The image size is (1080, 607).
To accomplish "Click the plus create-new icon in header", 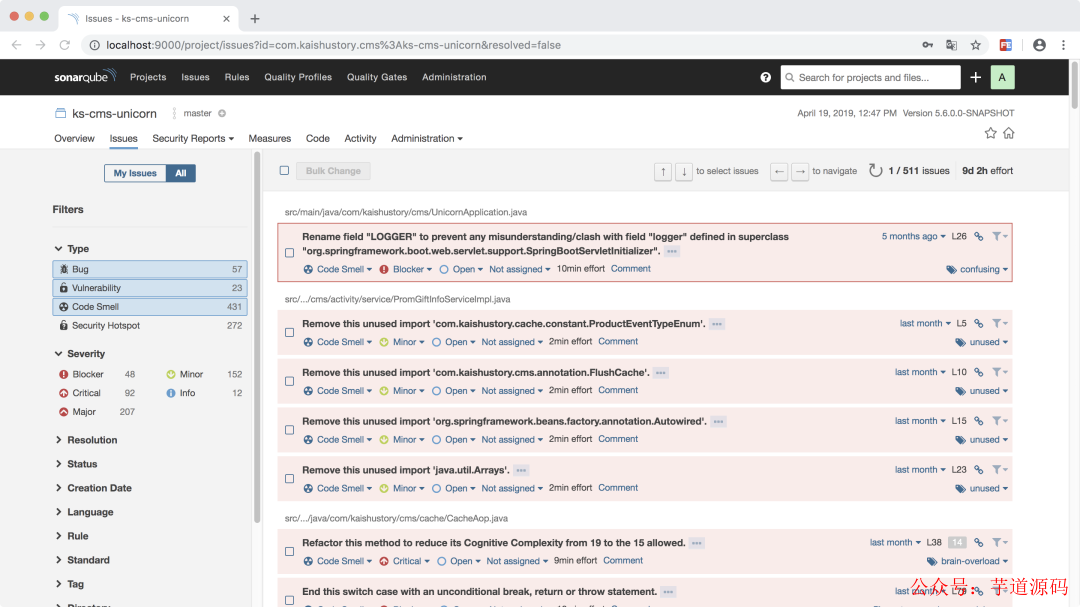I will pyautogui.click(x=975, y=77).
